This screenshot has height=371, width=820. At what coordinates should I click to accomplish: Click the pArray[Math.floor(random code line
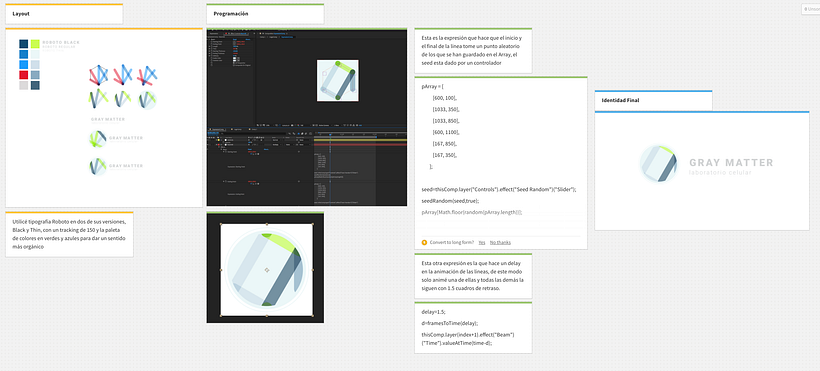click(472, 212)
